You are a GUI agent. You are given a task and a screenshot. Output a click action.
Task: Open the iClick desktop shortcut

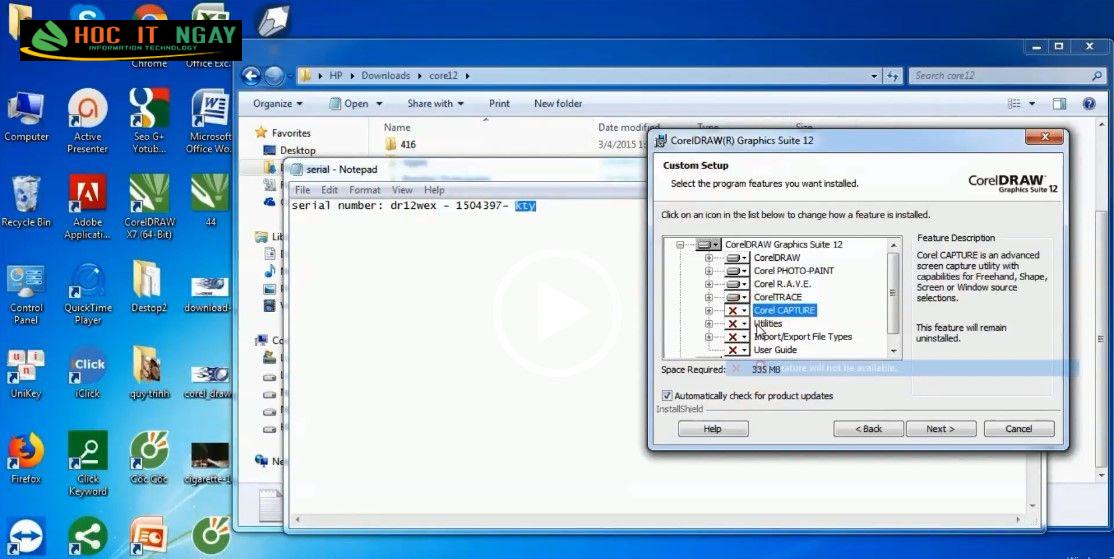pos(88,373)
